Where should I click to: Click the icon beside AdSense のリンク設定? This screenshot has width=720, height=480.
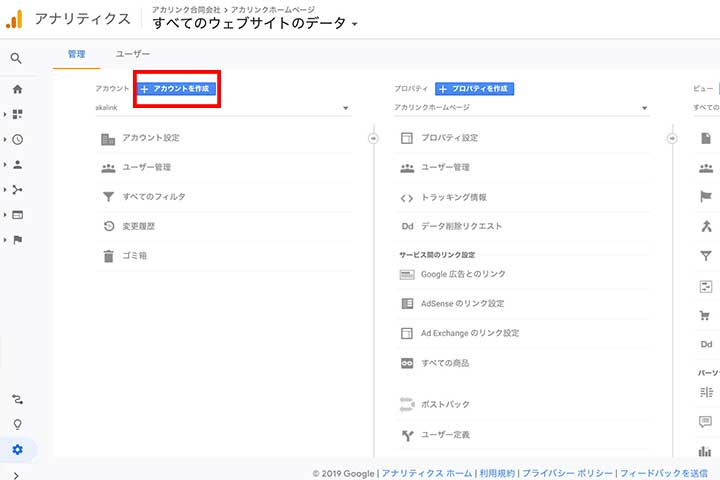pyautogui.click(x=407, y=304)
